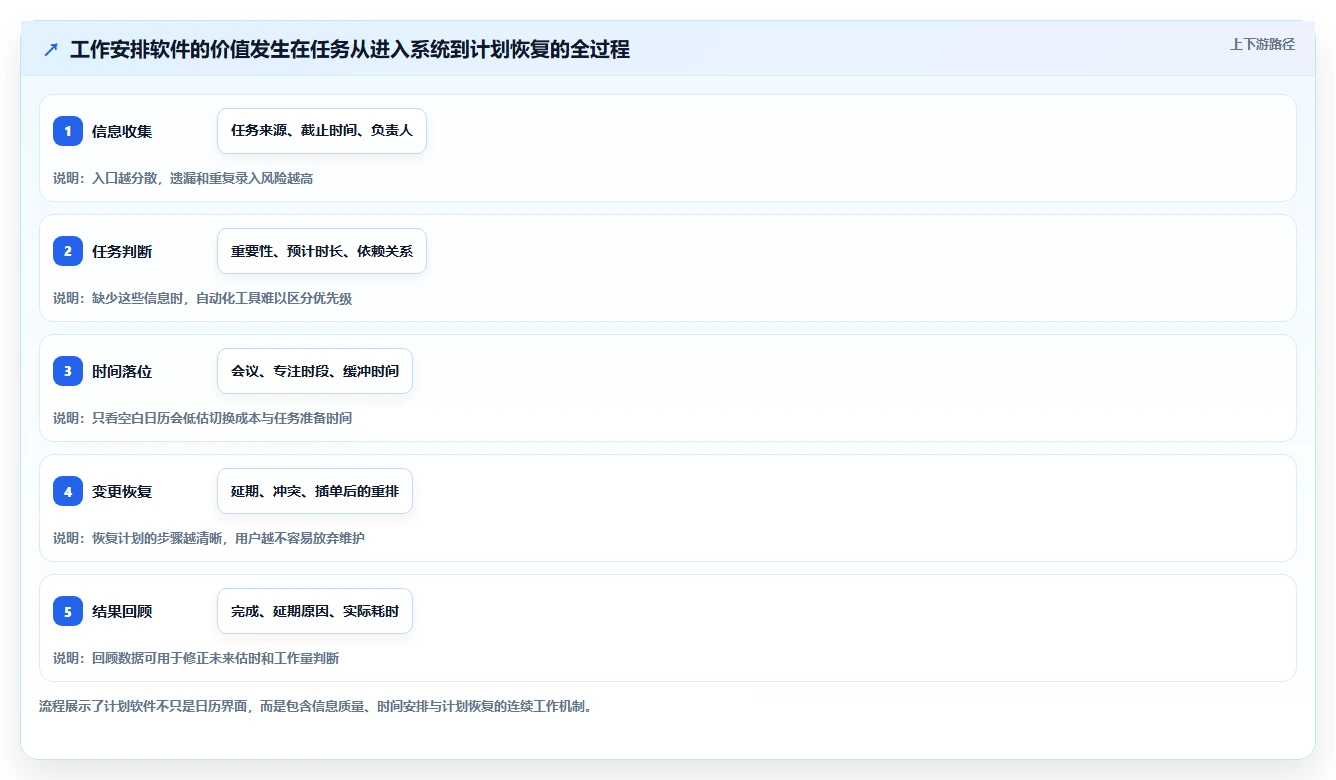Click the step 2 number badge
Viewport: 1336px width, 780px height.
68,251
